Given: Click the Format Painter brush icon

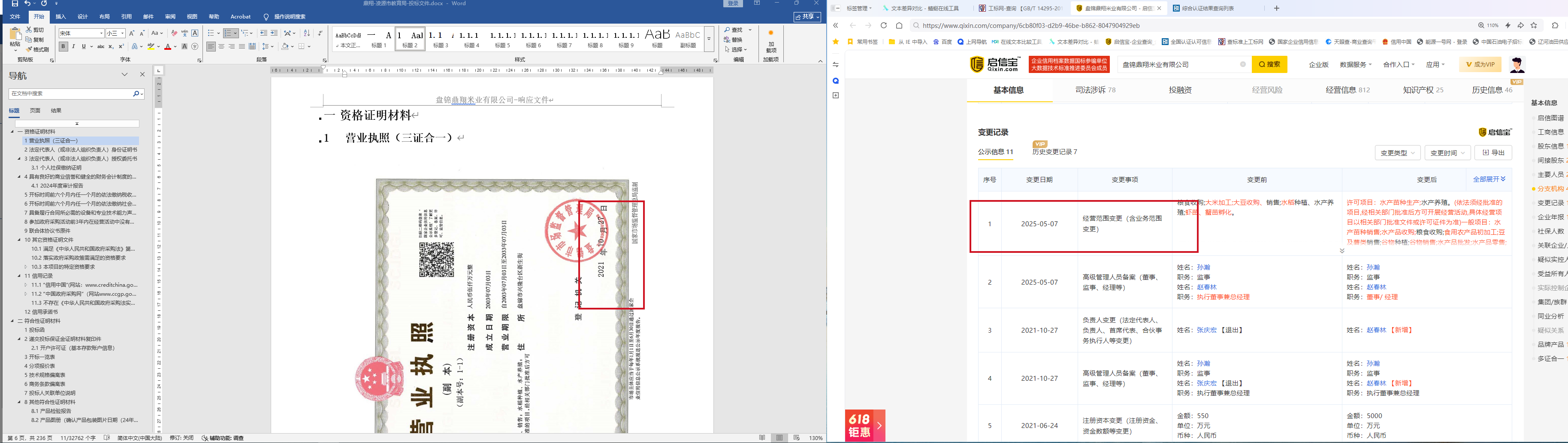Looking at the screenshot, I should (x=38, y=49).
